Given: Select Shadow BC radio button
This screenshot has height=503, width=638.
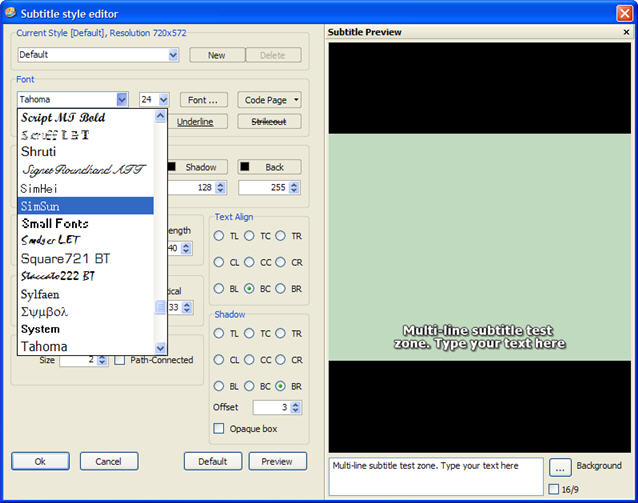Looking at the screenshot, I should click(249, 386).
